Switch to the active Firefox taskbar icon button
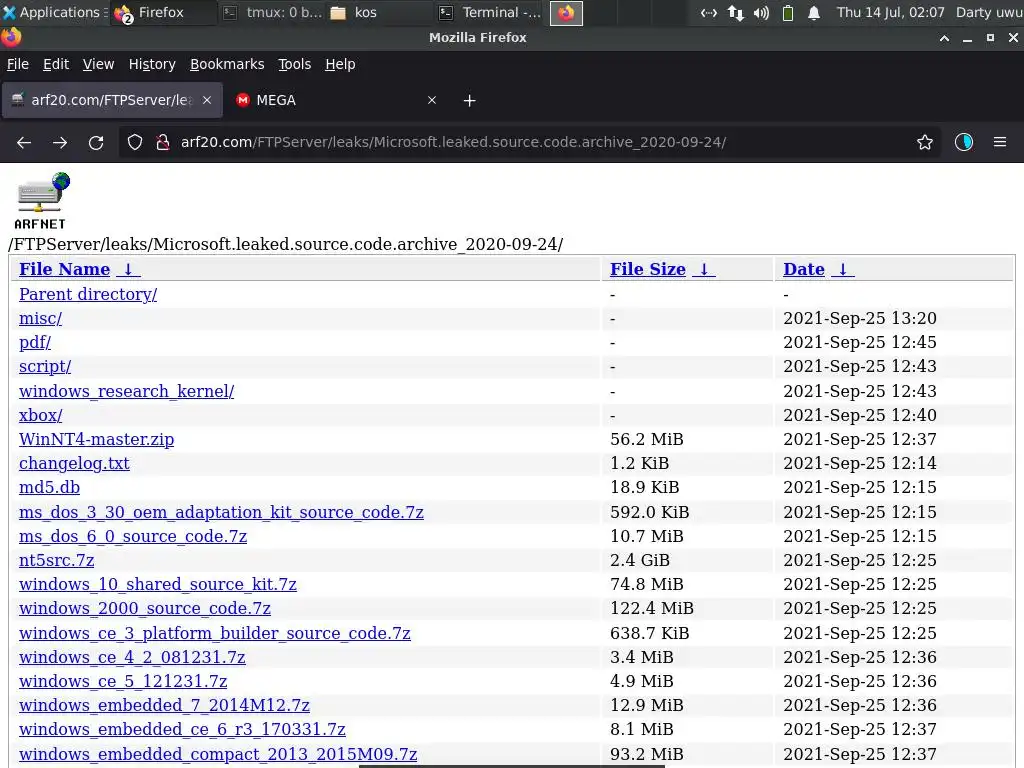The height and width of the screenshot is (768, 1024). [x=566, y=12]
